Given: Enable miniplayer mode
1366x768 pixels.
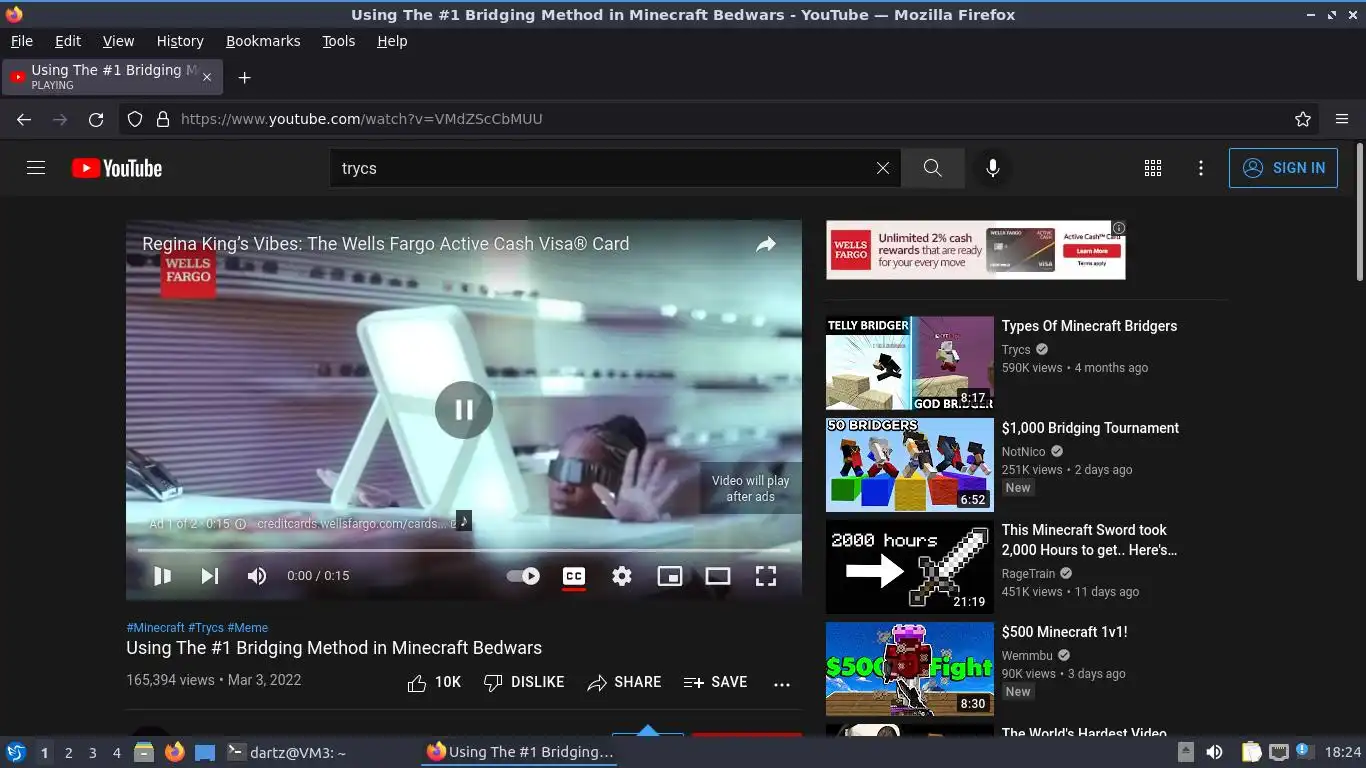Looking at the screenshot, I should coord(670,576).
